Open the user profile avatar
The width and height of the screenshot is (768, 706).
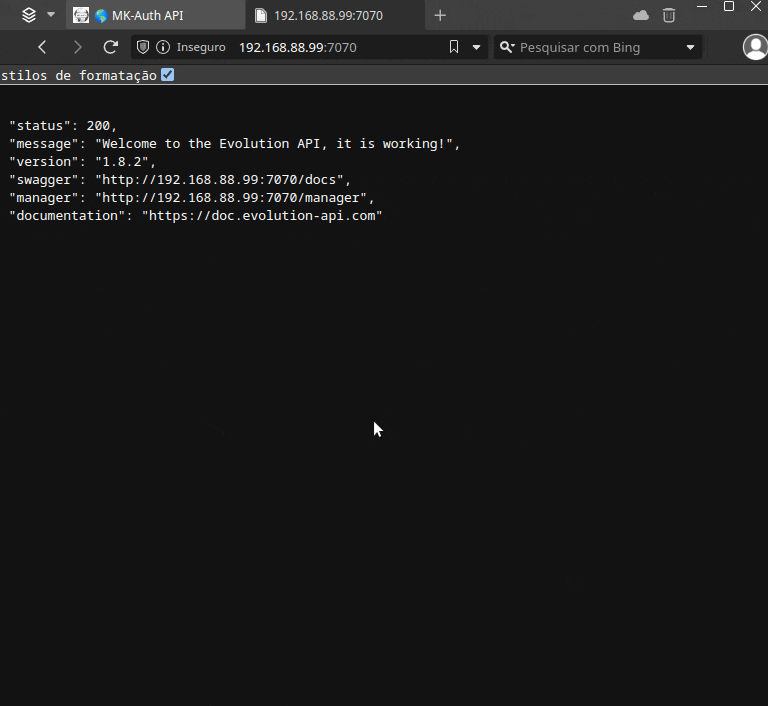[x=755, y=47]
